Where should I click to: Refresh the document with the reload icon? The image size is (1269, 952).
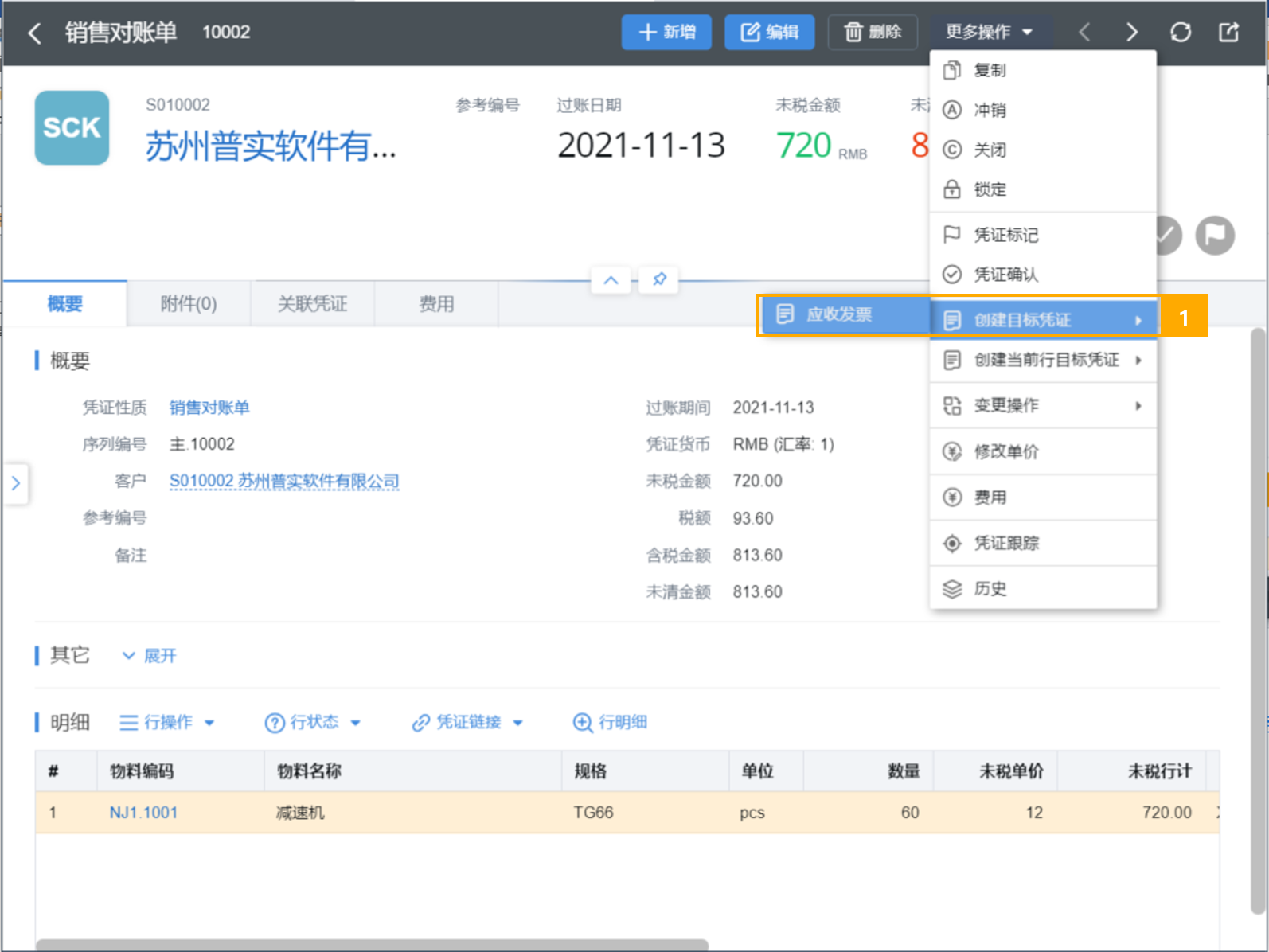pyautogui.click(x=1181, y=33)
